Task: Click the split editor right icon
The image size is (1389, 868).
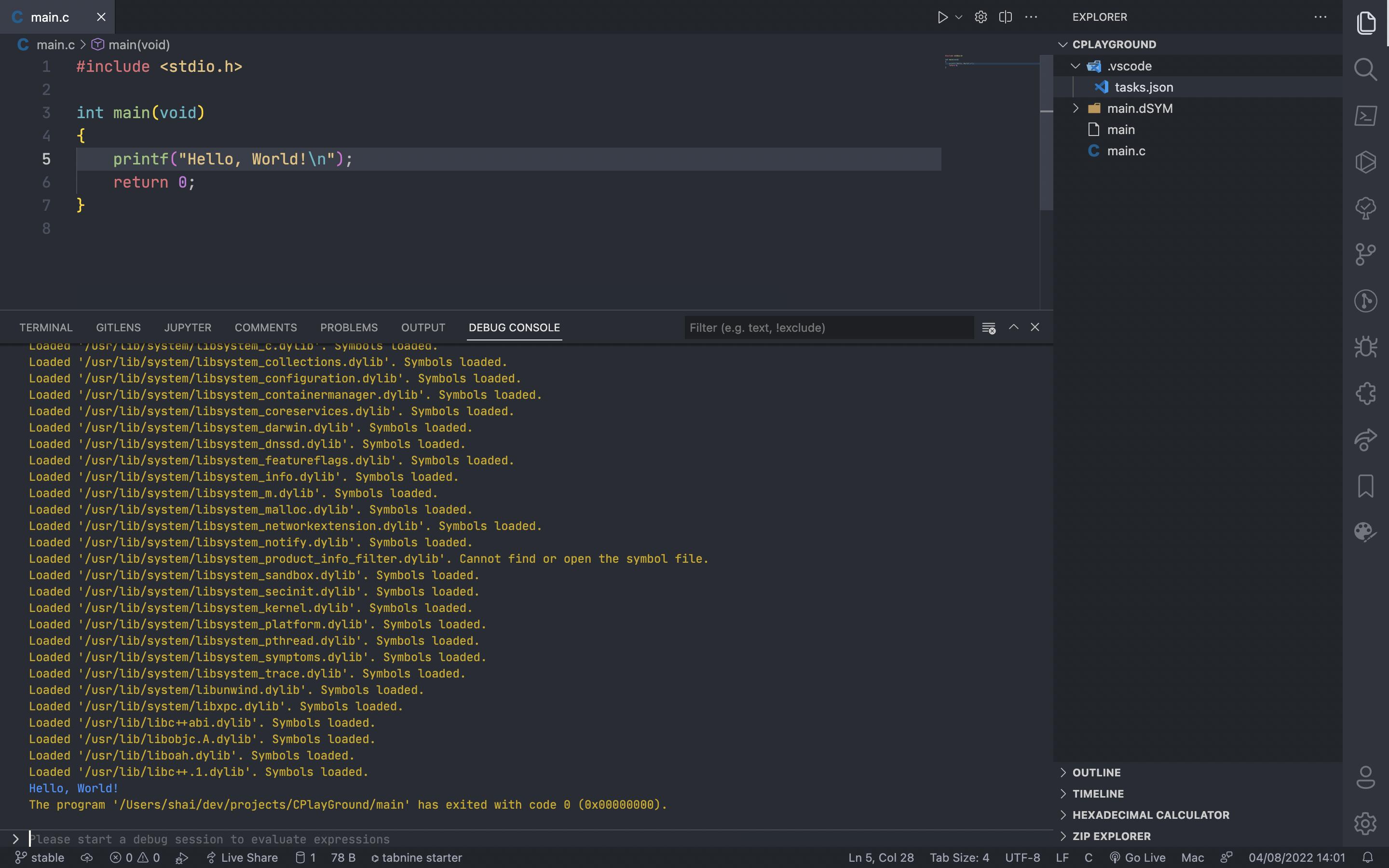Action: (x=1006, y=17)
